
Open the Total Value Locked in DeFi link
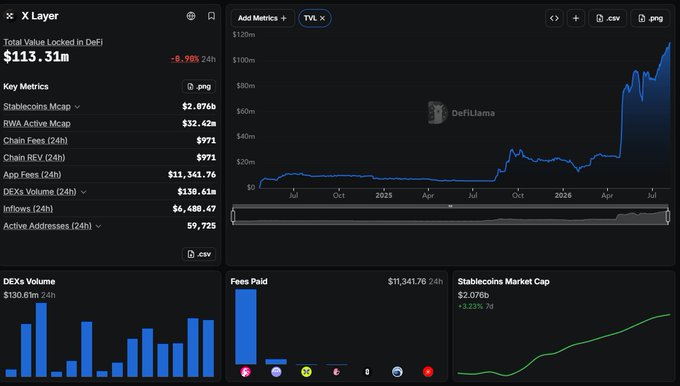53,42
